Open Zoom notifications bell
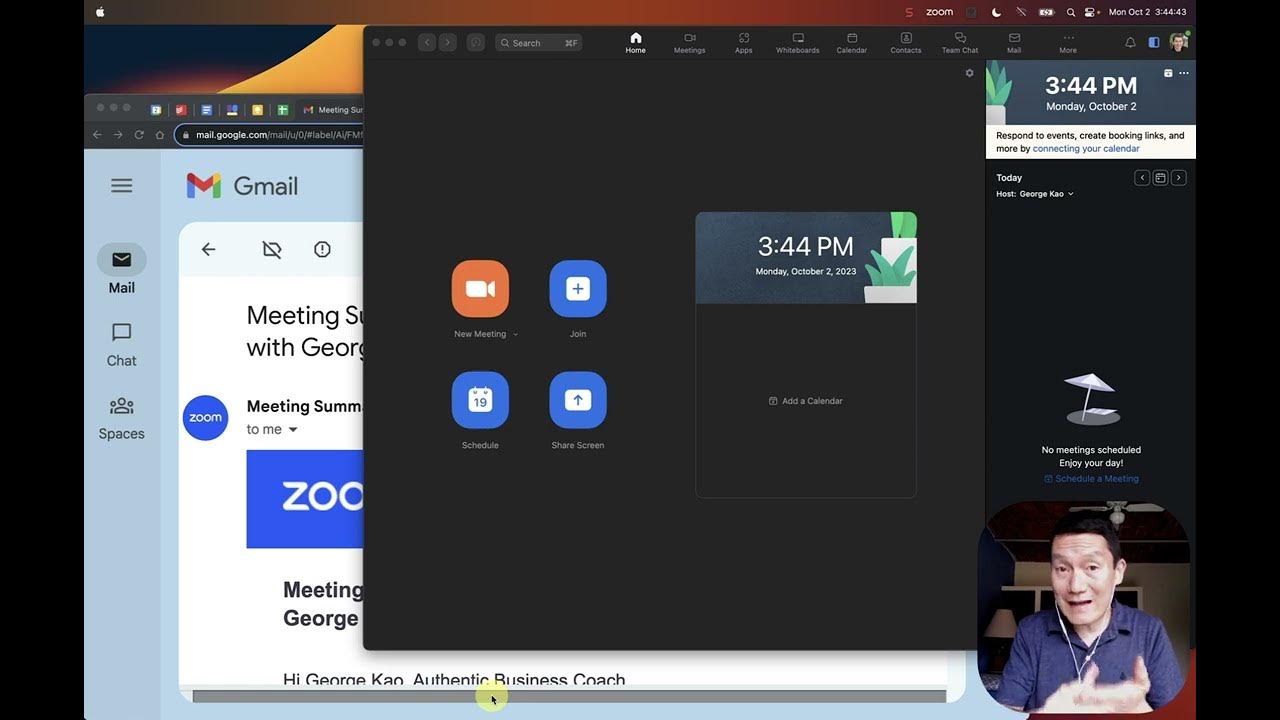This screenshot has height=720, width=1280. point(1130,43)
